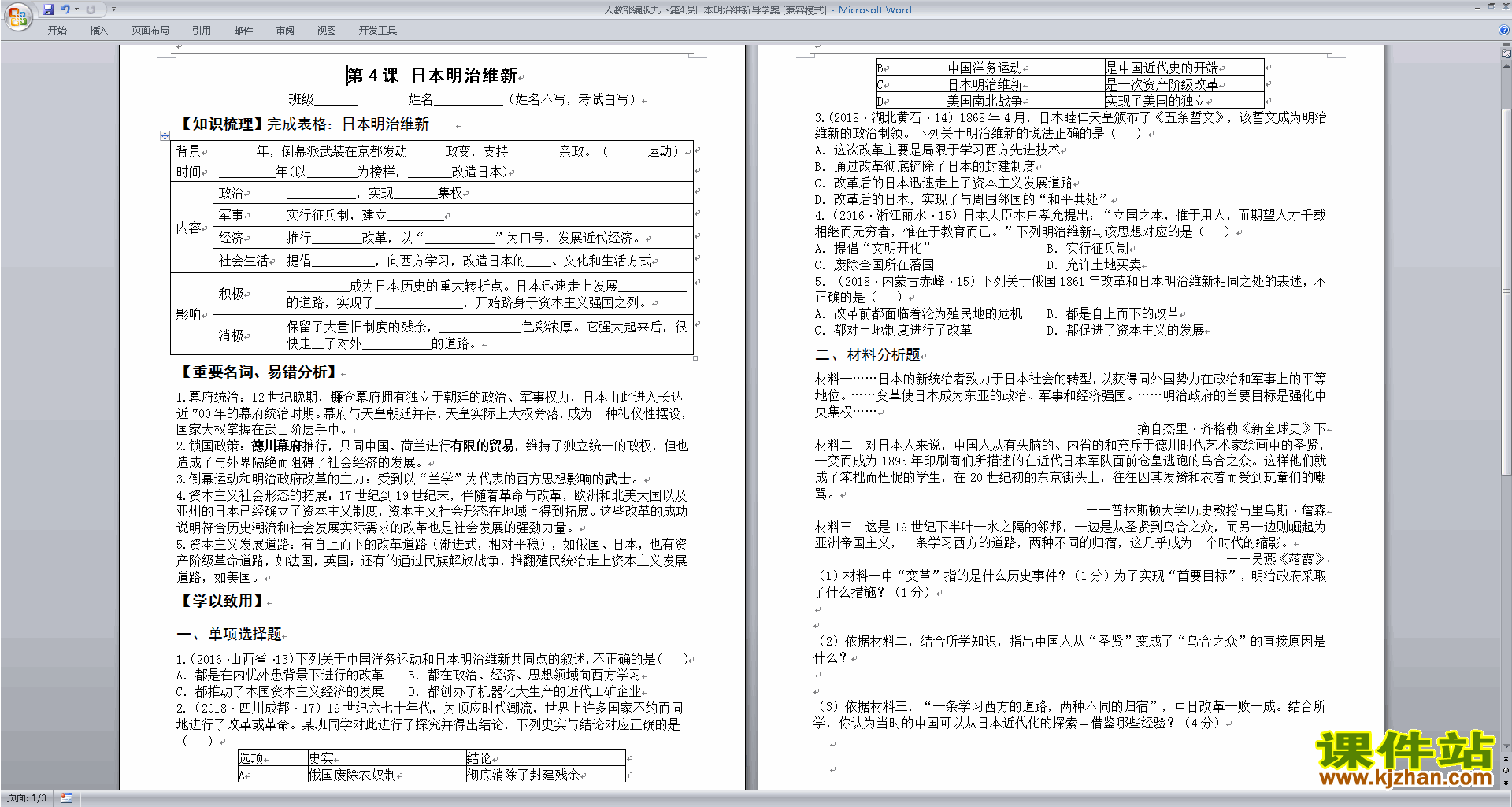
Task: Click the 姓名 blank line
Action: pos(468,100)
